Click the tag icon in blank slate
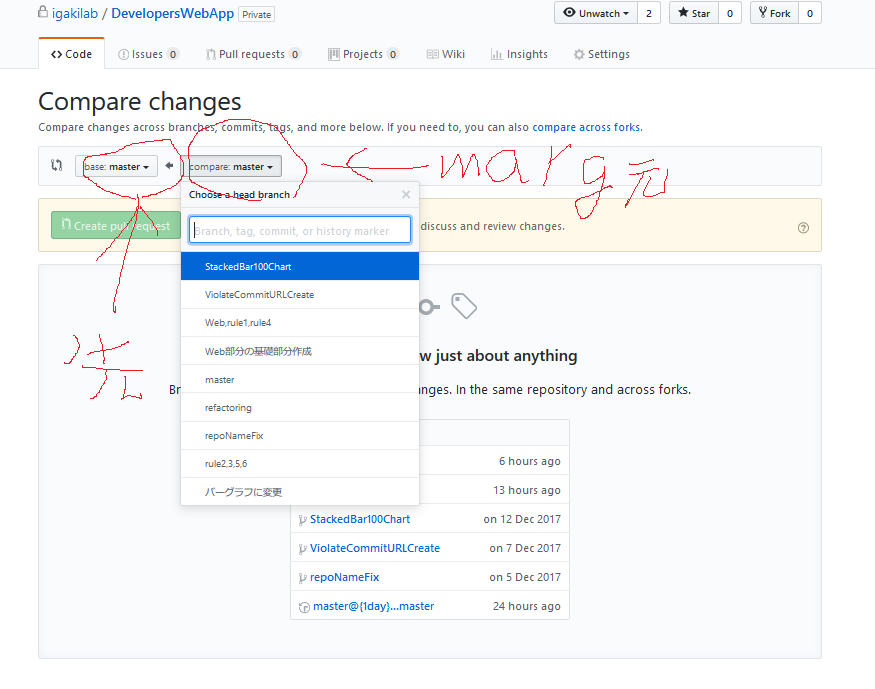 464,306
